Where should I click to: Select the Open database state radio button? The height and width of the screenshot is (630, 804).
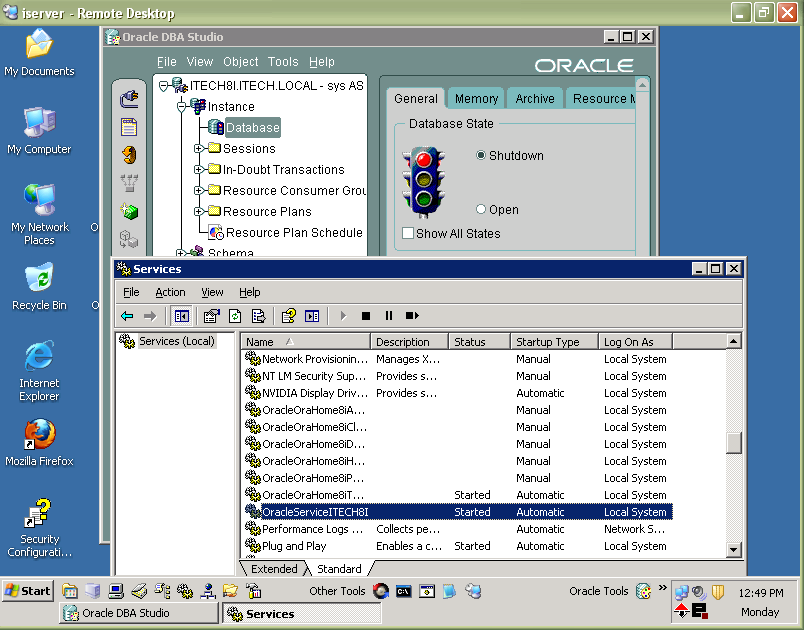pyautogui.click(x=481, y=210)
